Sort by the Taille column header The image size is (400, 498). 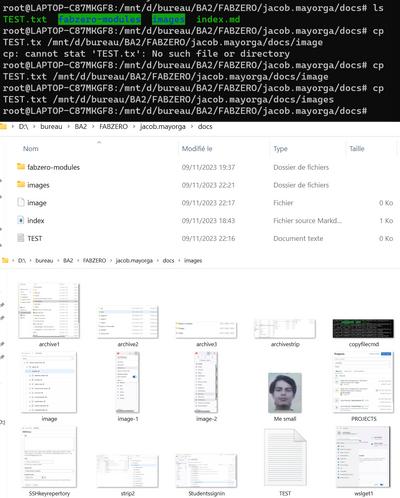tap(357, 149)
